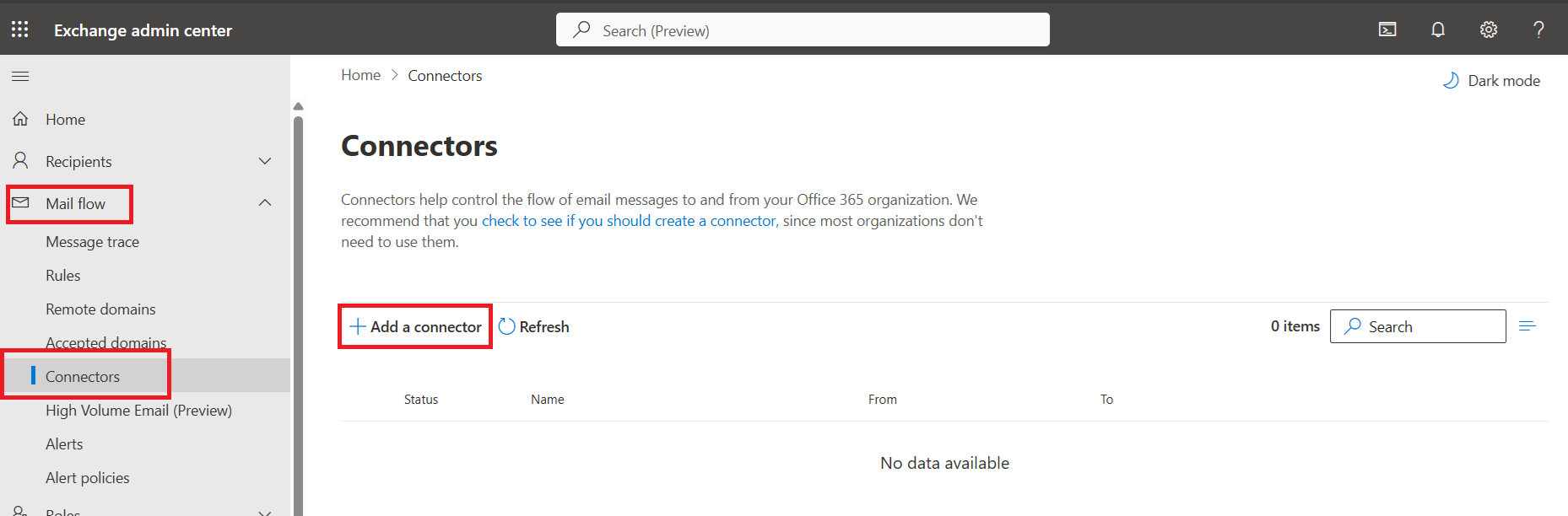The width and height of the screenshot is (1568, 516).
Task: Expand the Recipients section chevron
Action: (265, 161)
